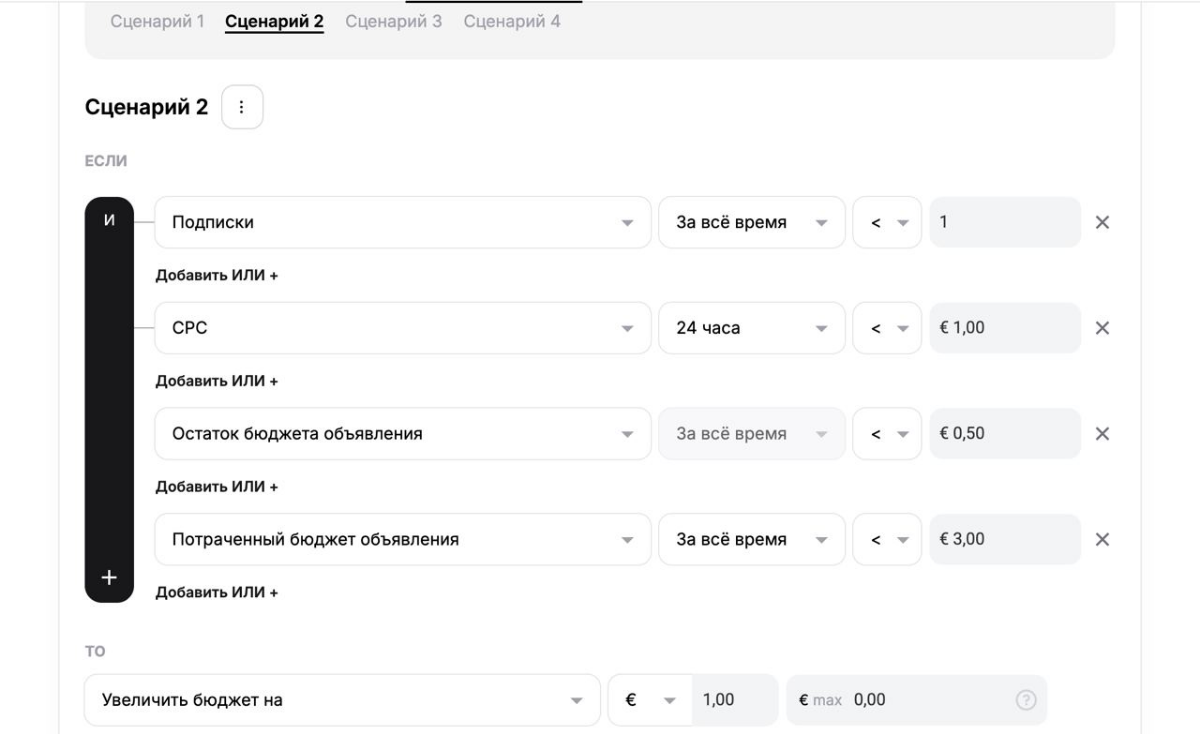Switch to the Сценарий 3 tab

point(393,21)
